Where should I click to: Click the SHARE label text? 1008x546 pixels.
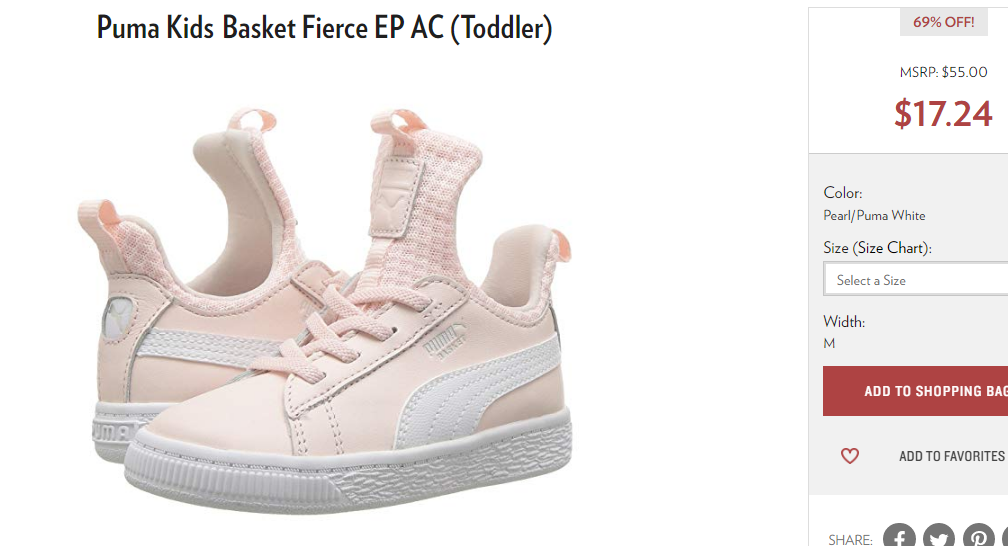[850, 540]
